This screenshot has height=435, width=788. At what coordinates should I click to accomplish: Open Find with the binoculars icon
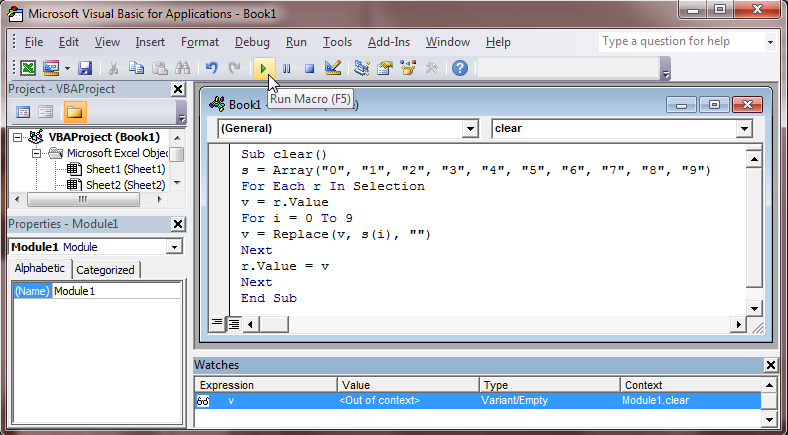tap(182, 68)
